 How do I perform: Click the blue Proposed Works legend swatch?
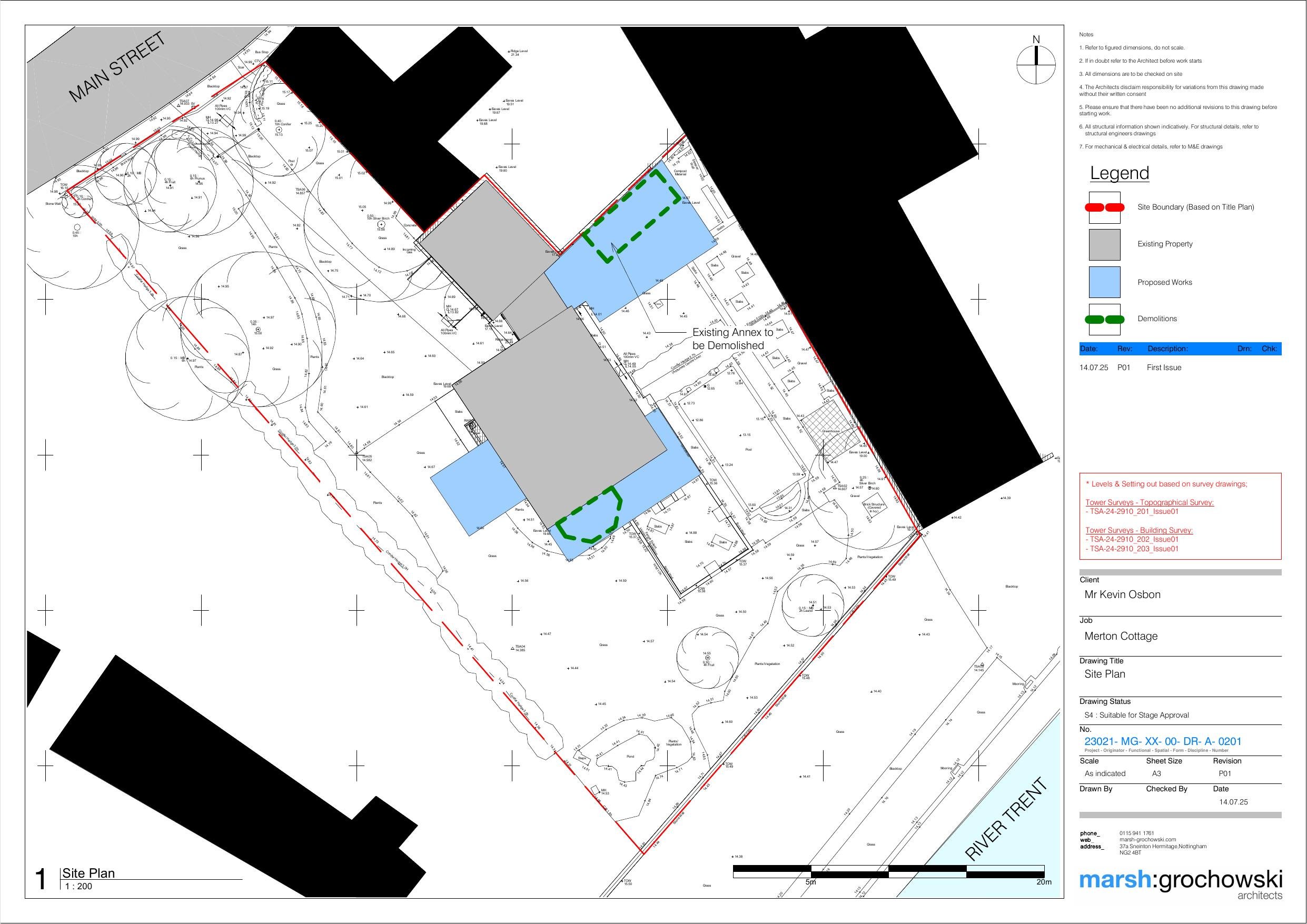coord(1104,282)
